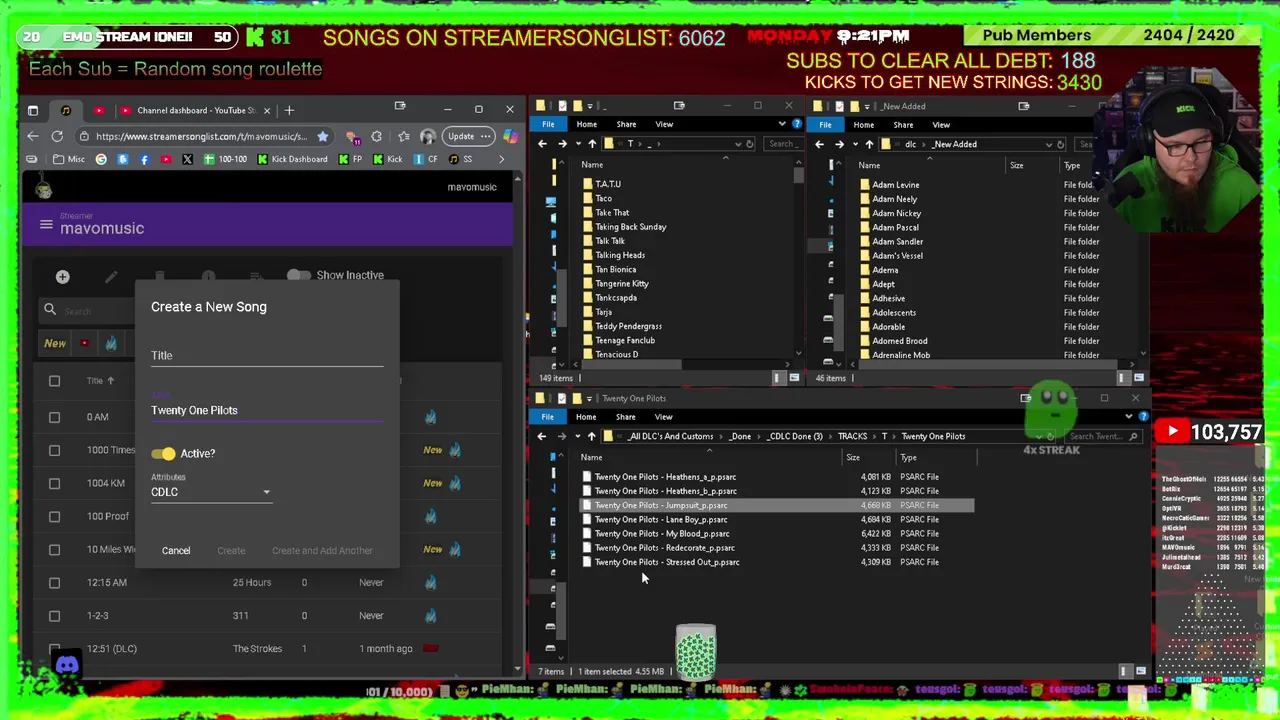
Task: Click _CDLC Done (3) breadcrumb segment
Action: pos(794,436)
